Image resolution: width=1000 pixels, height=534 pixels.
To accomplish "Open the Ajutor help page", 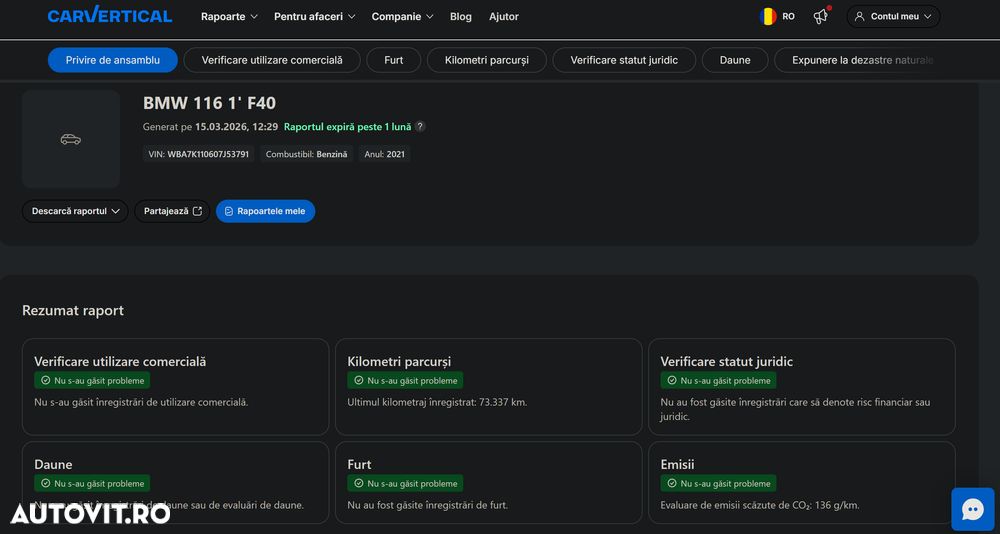I will tap(504, 17).
